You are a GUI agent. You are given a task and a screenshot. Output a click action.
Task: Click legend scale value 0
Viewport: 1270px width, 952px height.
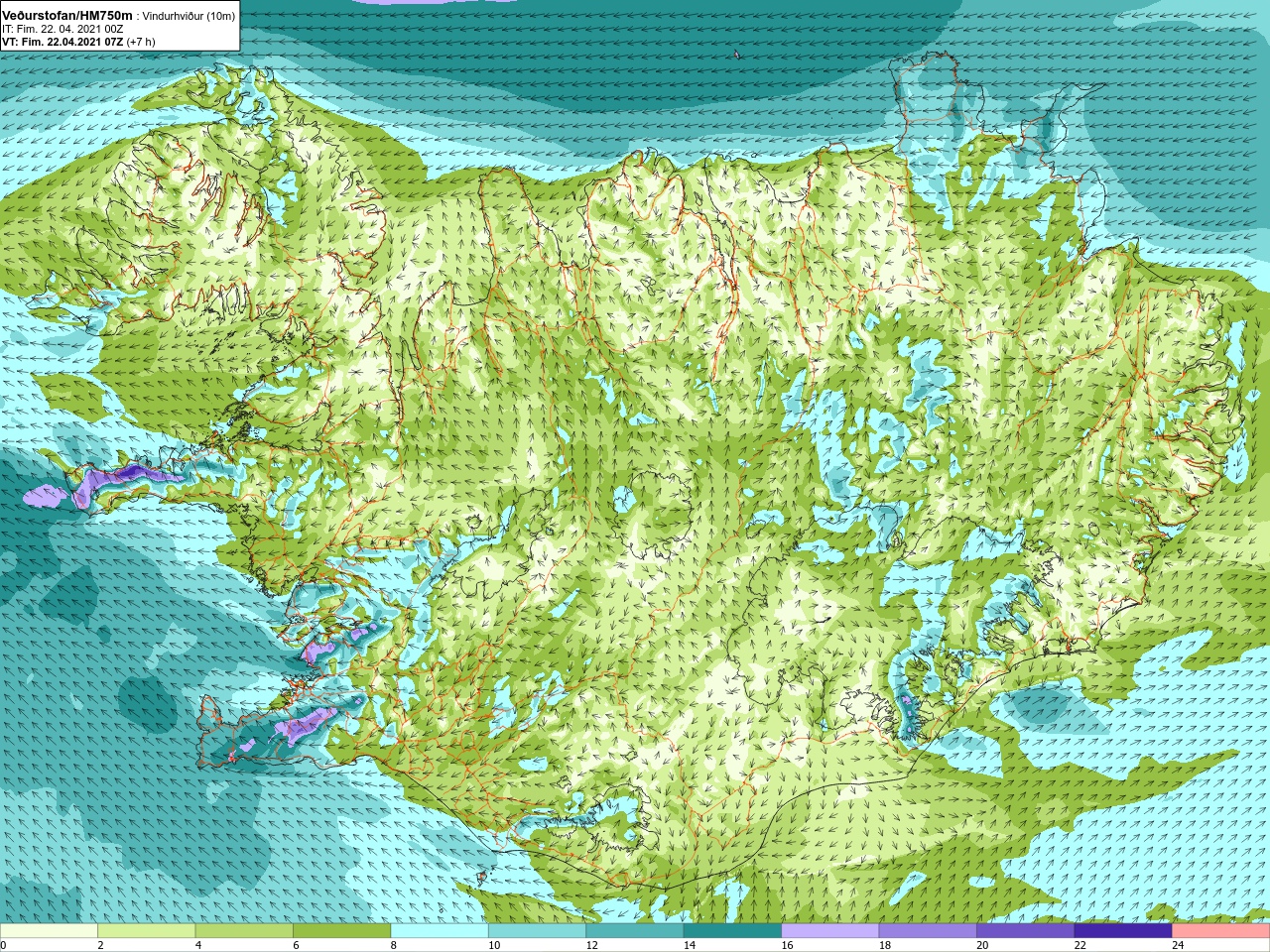[x=3, y=946]
